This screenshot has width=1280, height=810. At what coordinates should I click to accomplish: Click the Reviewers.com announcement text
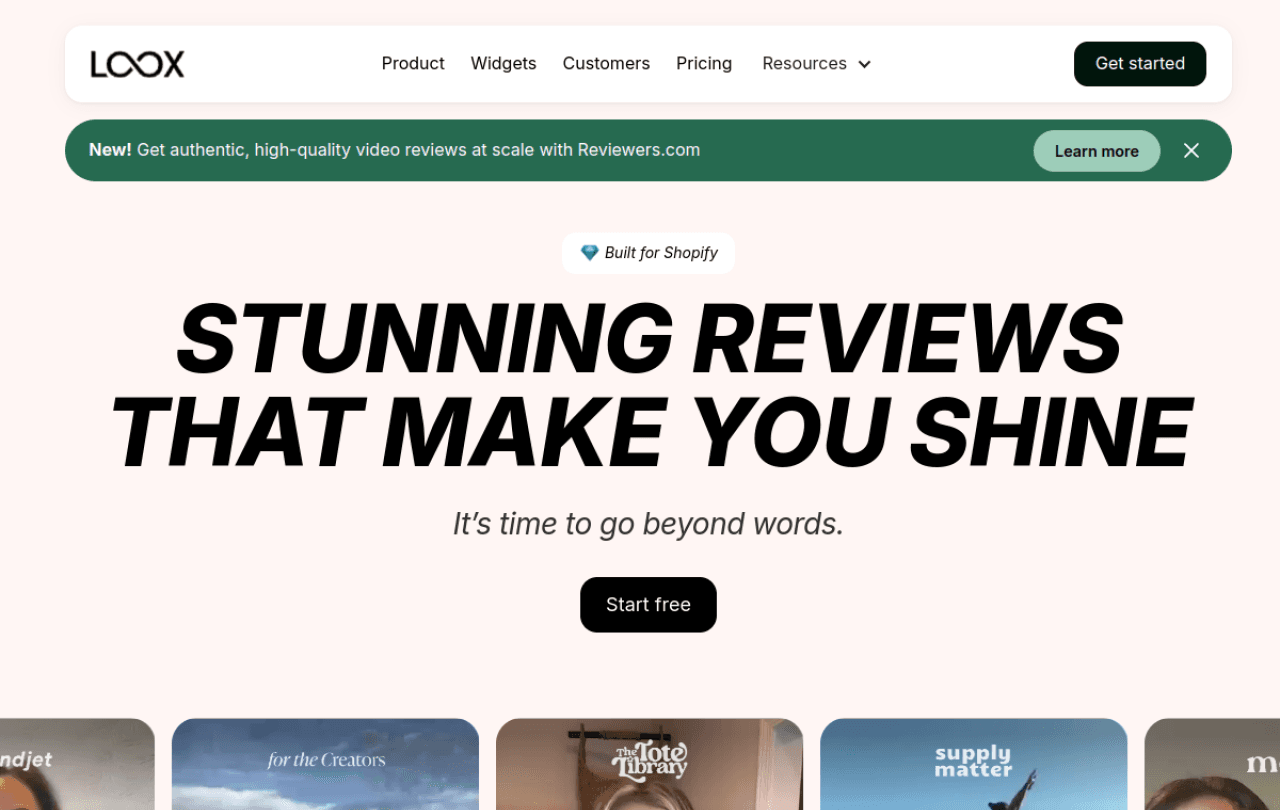pos(394,150)
